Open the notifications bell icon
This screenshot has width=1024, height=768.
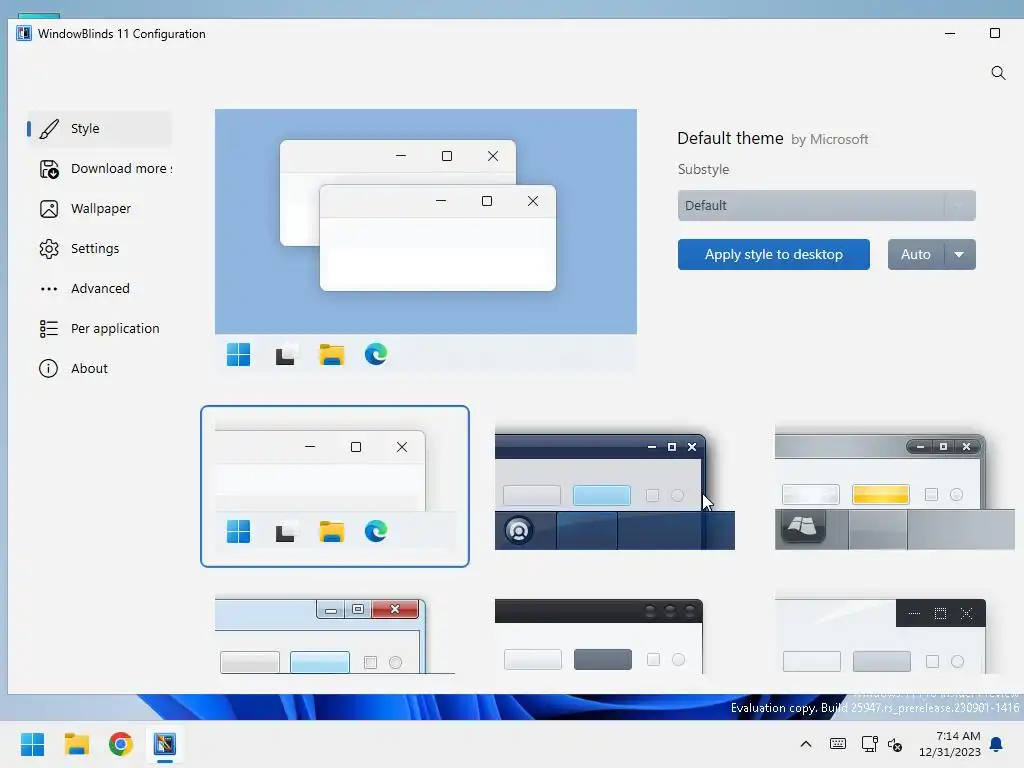click(x=997, y=744)
